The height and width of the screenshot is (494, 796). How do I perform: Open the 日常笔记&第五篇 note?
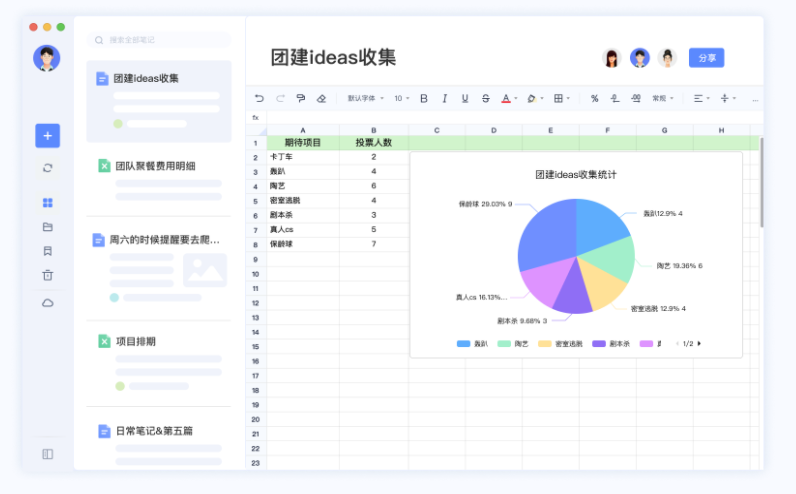pos(159,442)
